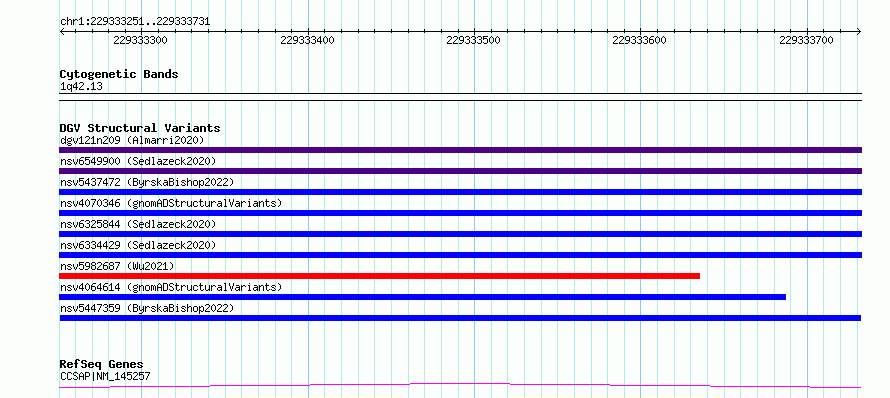Click the nsv4070346 gnomAD variant bar
Image resolution: width=890 pixels, height=398 pixels.
click(x=460, y=213)
